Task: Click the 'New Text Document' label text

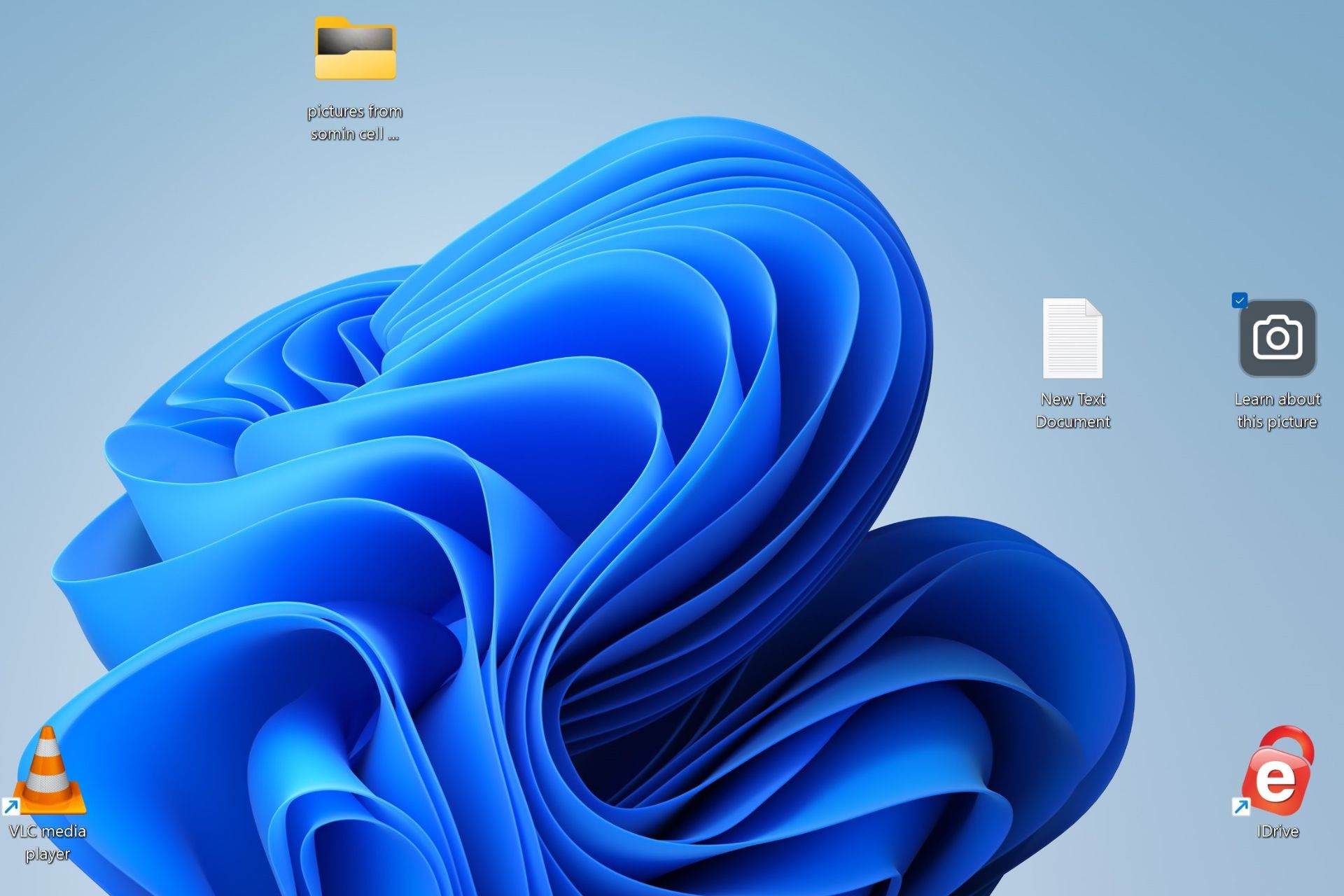Action: click(1072, 410)
